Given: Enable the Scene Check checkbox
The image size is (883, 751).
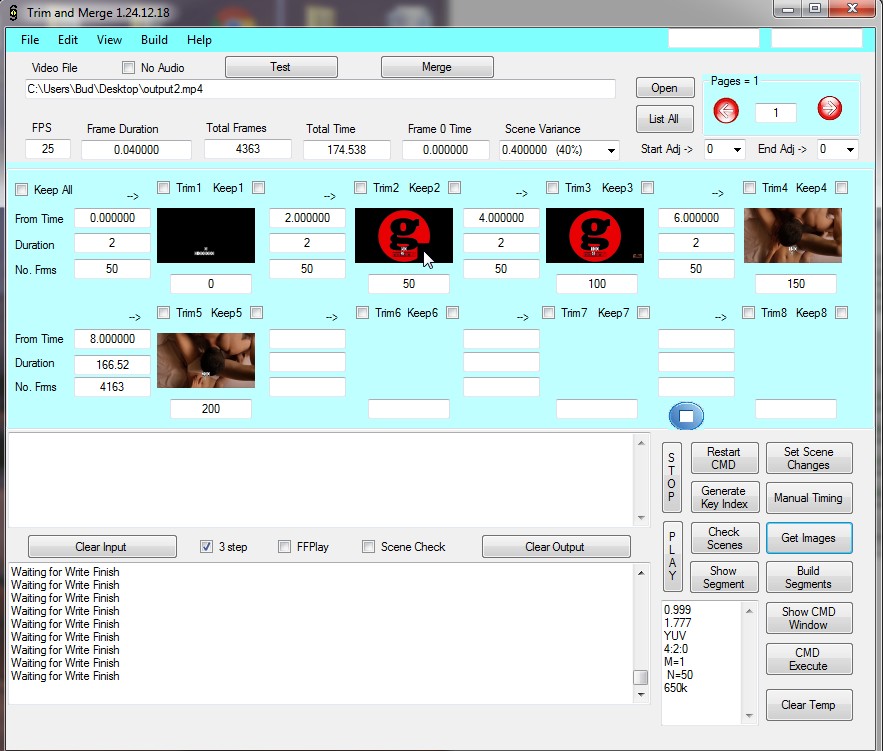Looking at the screenshot, I should [368, 547].
